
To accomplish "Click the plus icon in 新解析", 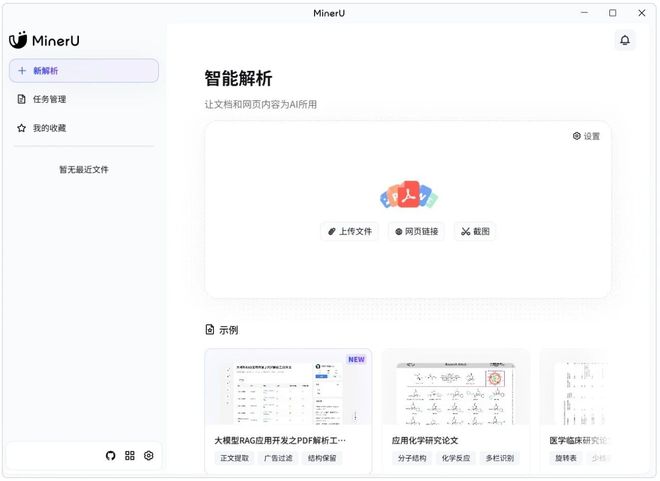I will [22, 71].
